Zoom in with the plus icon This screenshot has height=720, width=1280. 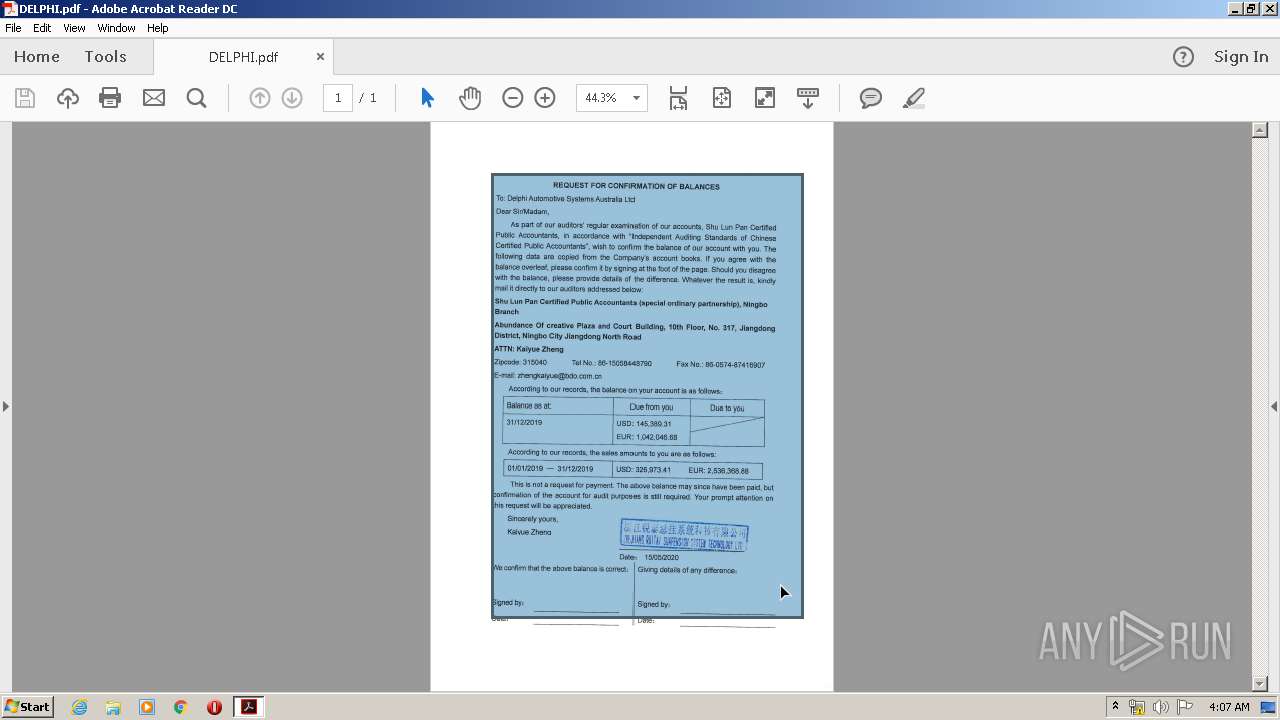point(545,98)
